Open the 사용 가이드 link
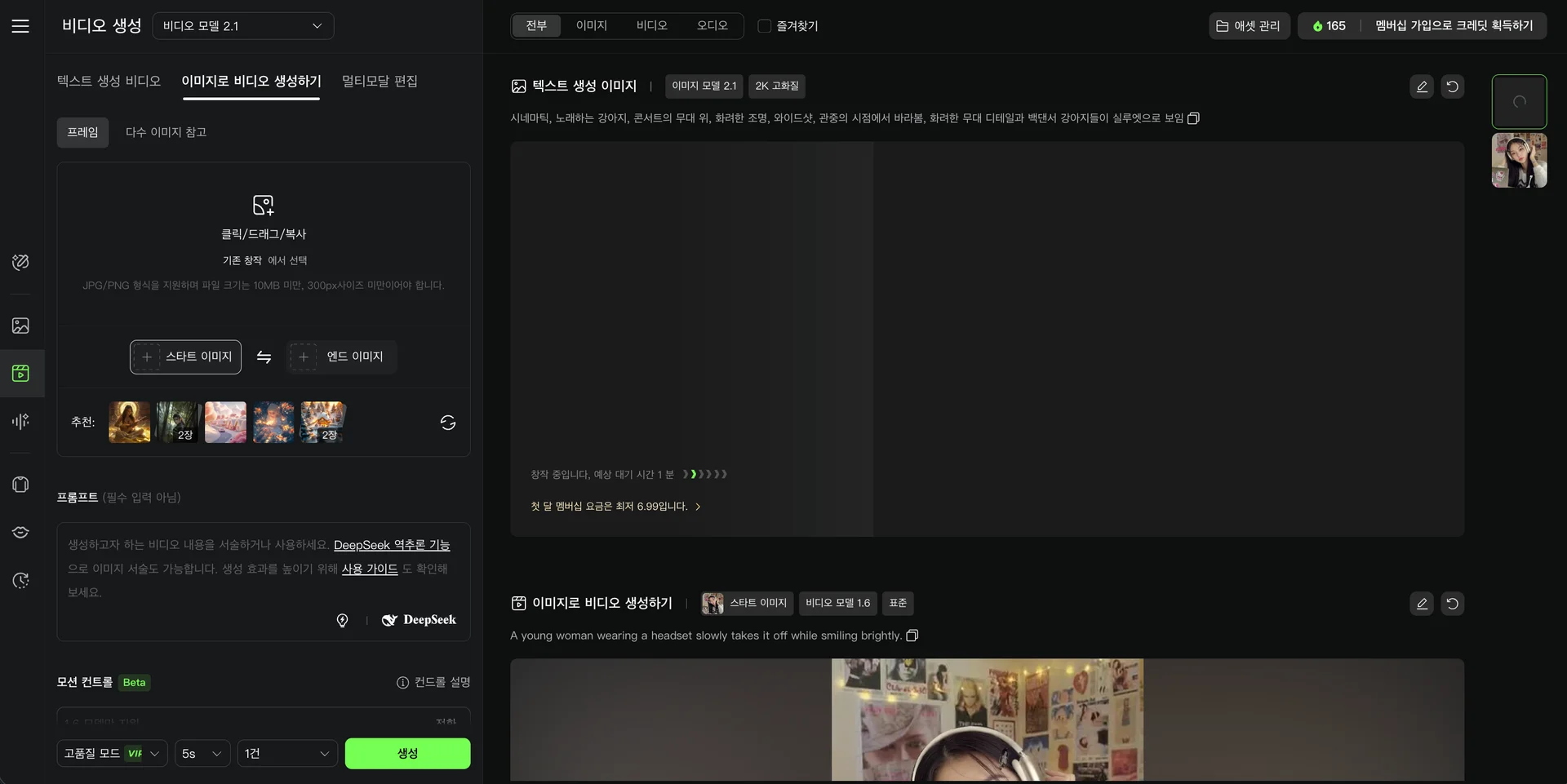Viewport: 1567px width, 784px height. click(x=369, y=569)
